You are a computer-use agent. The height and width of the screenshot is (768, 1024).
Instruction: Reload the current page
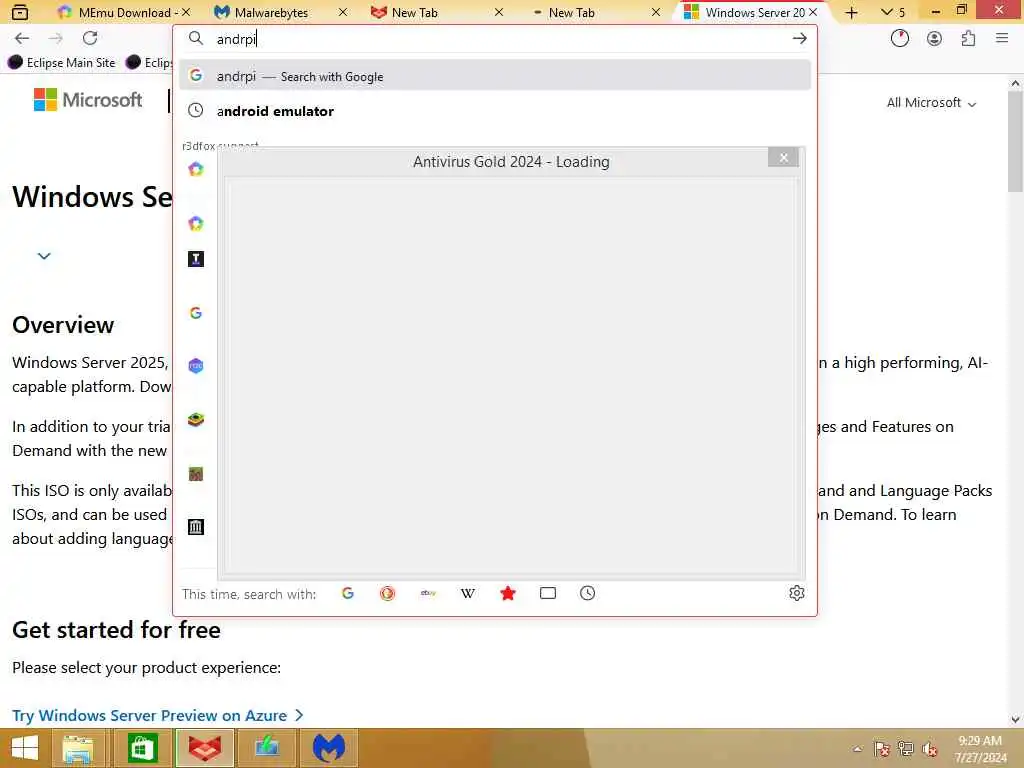90,39
